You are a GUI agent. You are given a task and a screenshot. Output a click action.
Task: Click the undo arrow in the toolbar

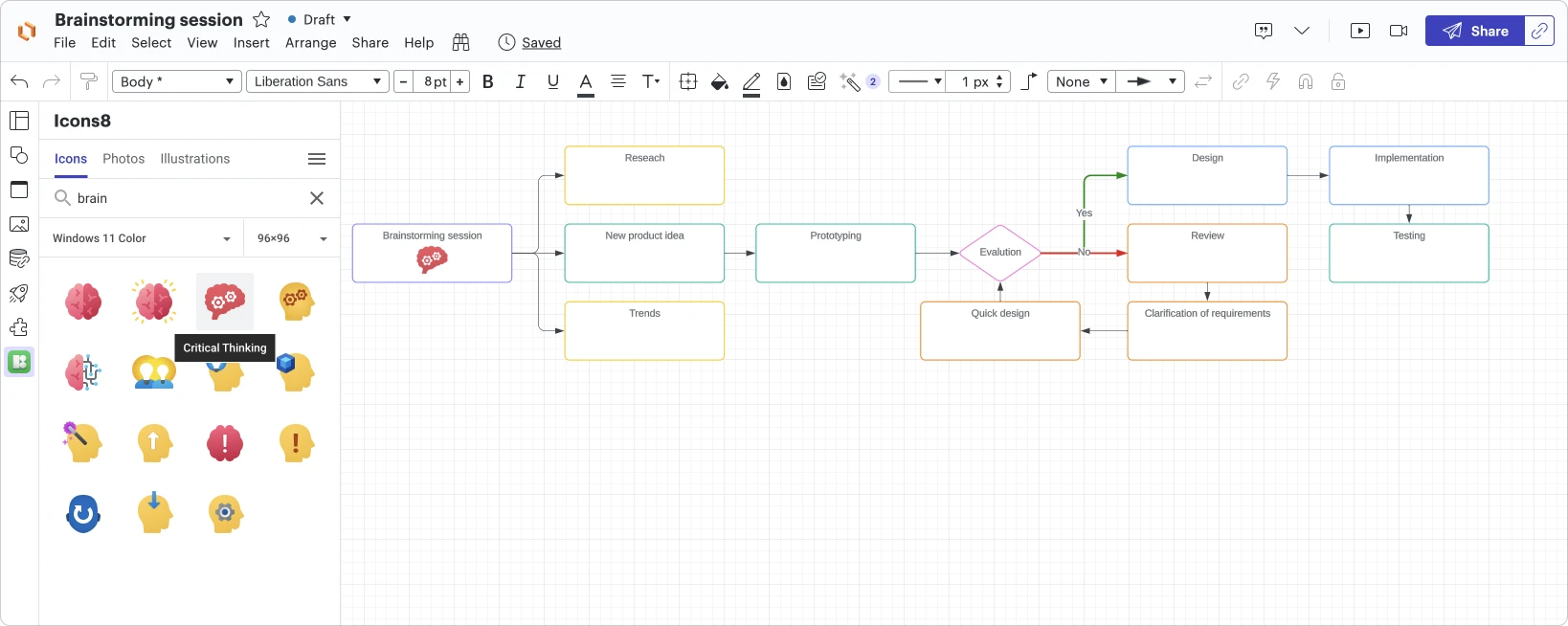19,81
